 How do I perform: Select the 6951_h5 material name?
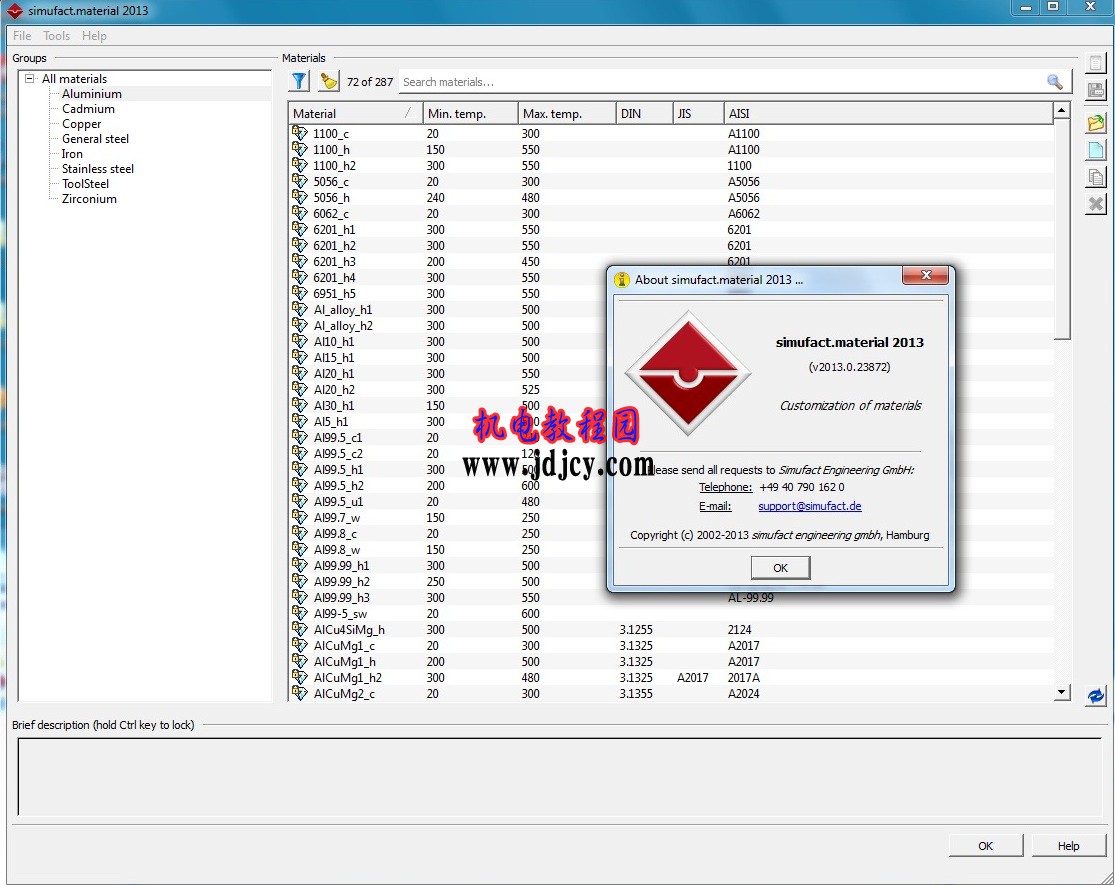click(x=334, y=293)
